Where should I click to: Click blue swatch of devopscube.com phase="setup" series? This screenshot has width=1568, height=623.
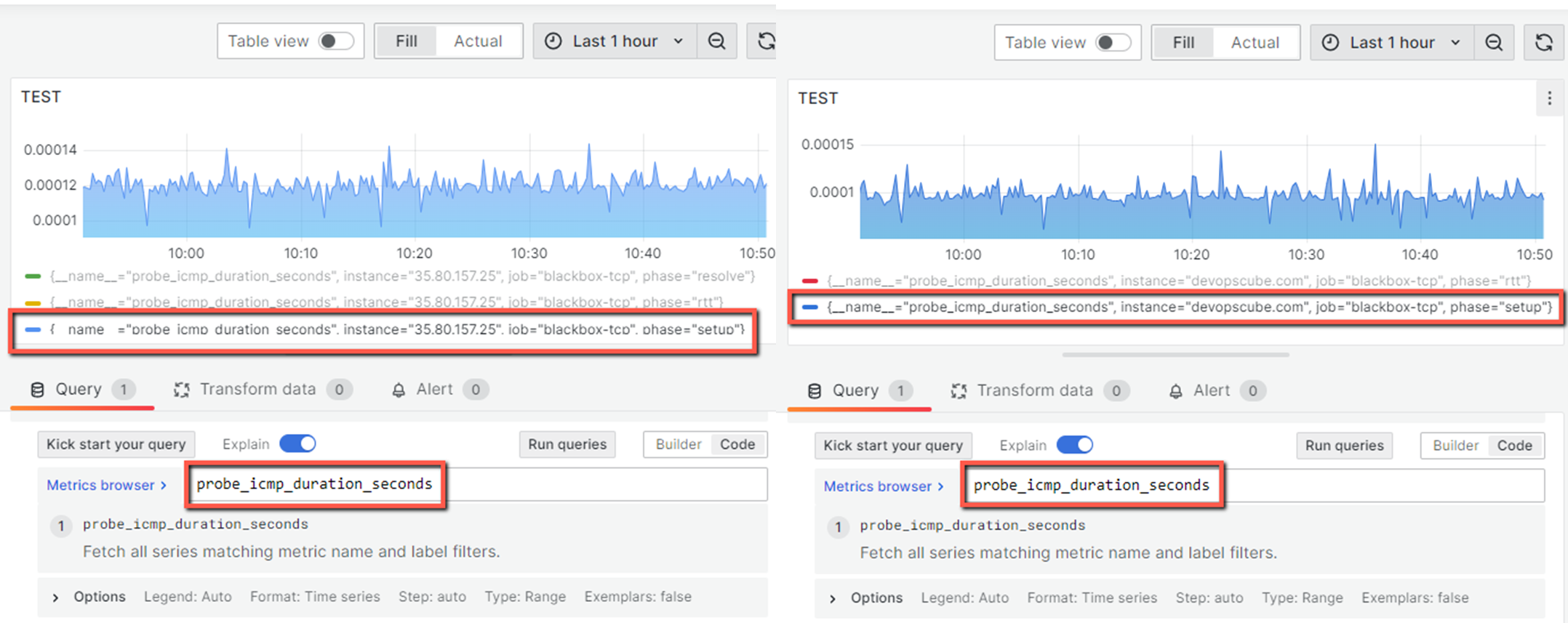pyautogui.click(x=809, y=307)
